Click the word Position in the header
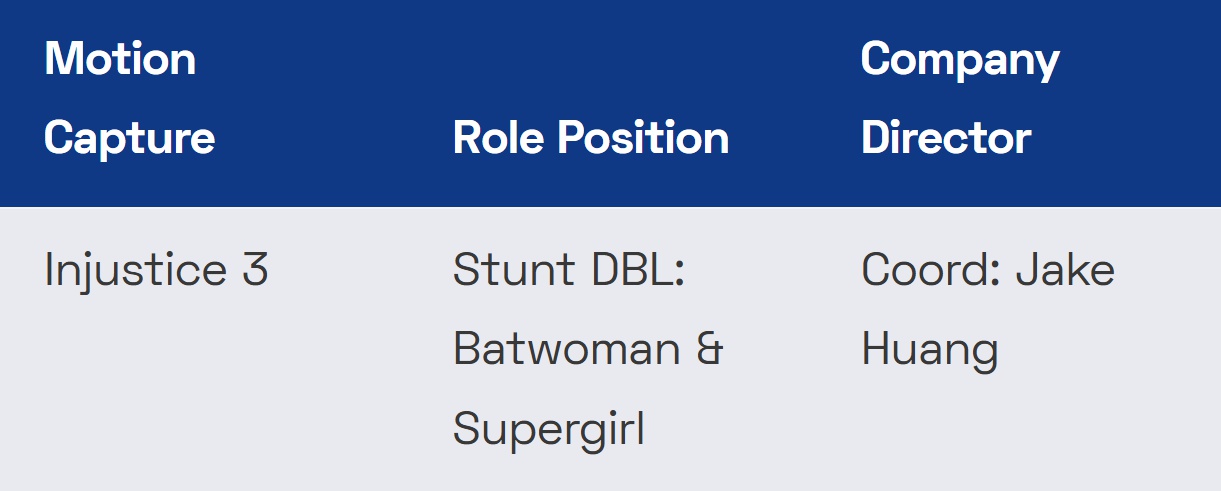The width and height of the screenshot is (1221, 491). 643,137
